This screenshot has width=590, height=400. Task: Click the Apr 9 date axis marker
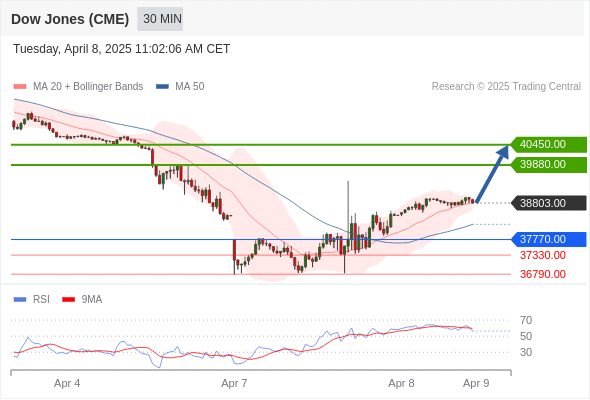(x=476, y=383)
